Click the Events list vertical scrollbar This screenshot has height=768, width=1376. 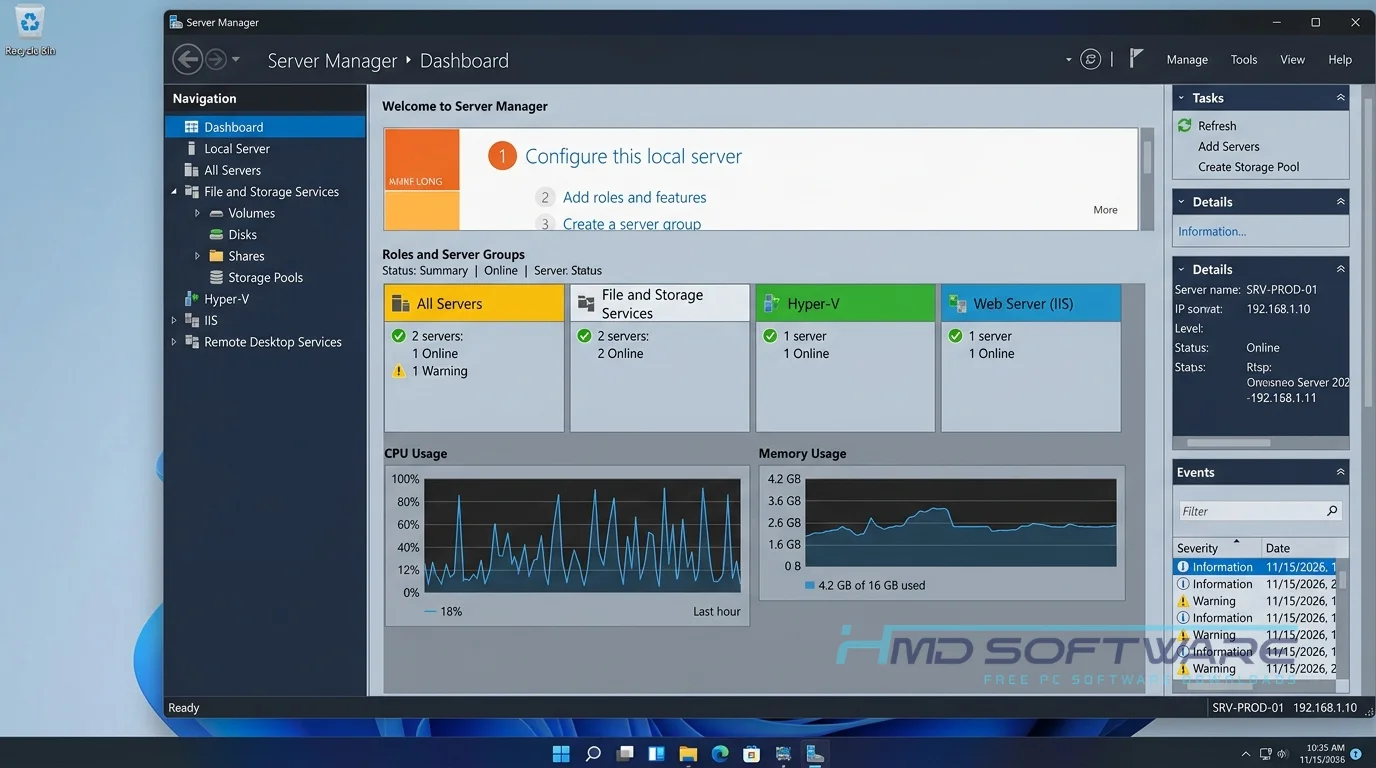pos(1343,619)
